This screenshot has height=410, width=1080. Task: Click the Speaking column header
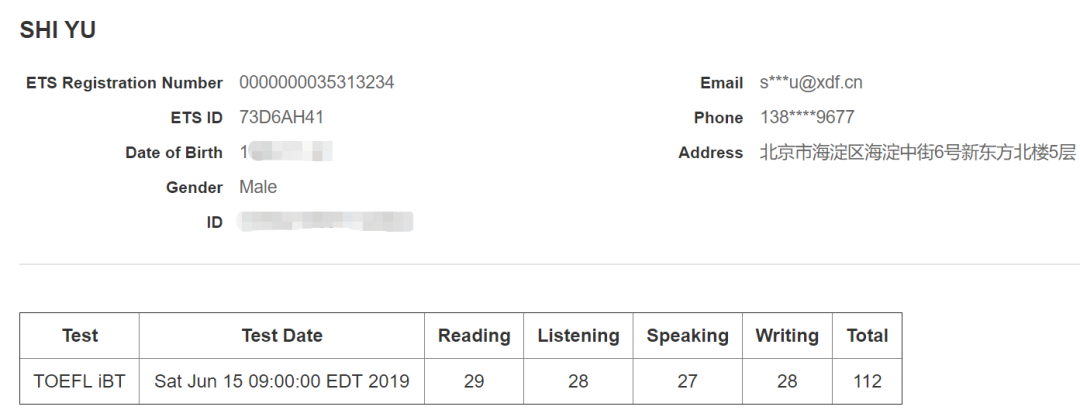pos(687,336)
